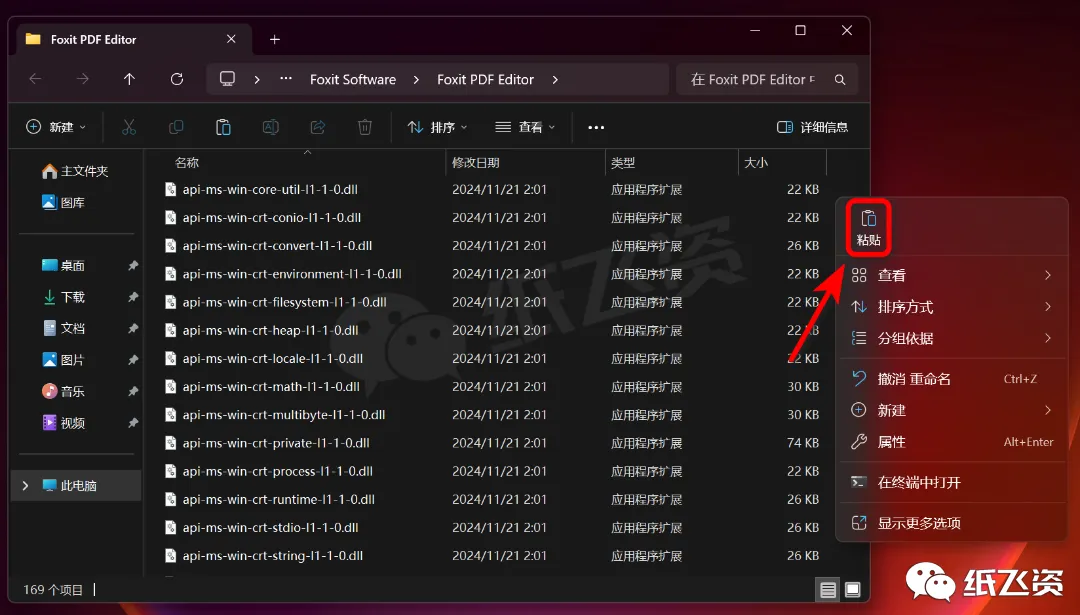Click the Share icon in toolbar
The image size is (1080, 615).
click(x=318, y=127)
